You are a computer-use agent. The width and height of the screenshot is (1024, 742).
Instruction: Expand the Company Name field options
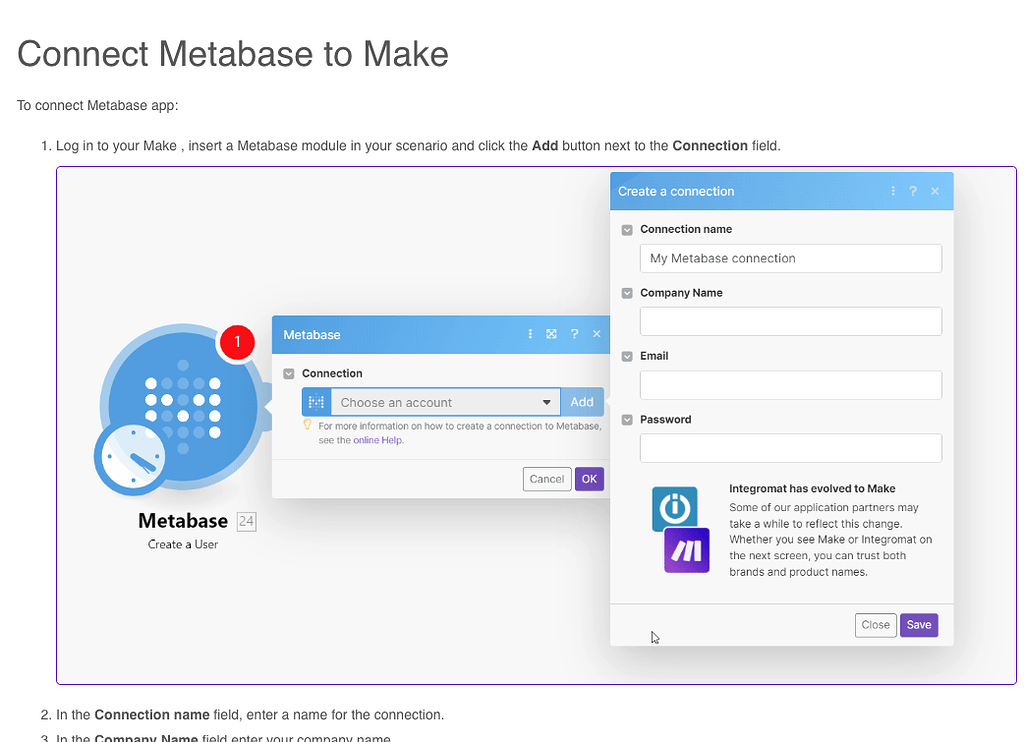coord(626,292)
